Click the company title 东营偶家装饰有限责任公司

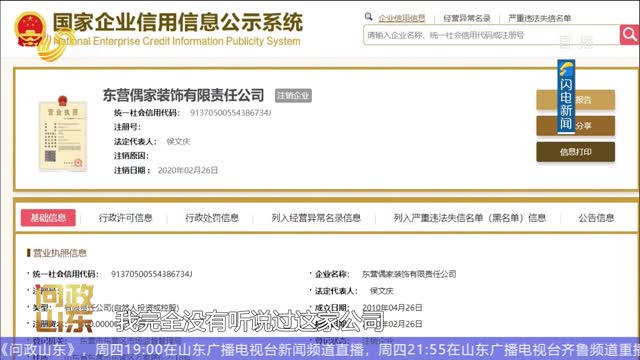tap(183, 95)
